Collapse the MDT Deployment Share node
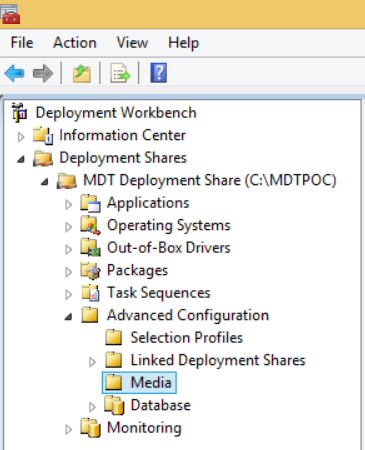Viewport: 365px width, 450px height. tap(45, 182)
